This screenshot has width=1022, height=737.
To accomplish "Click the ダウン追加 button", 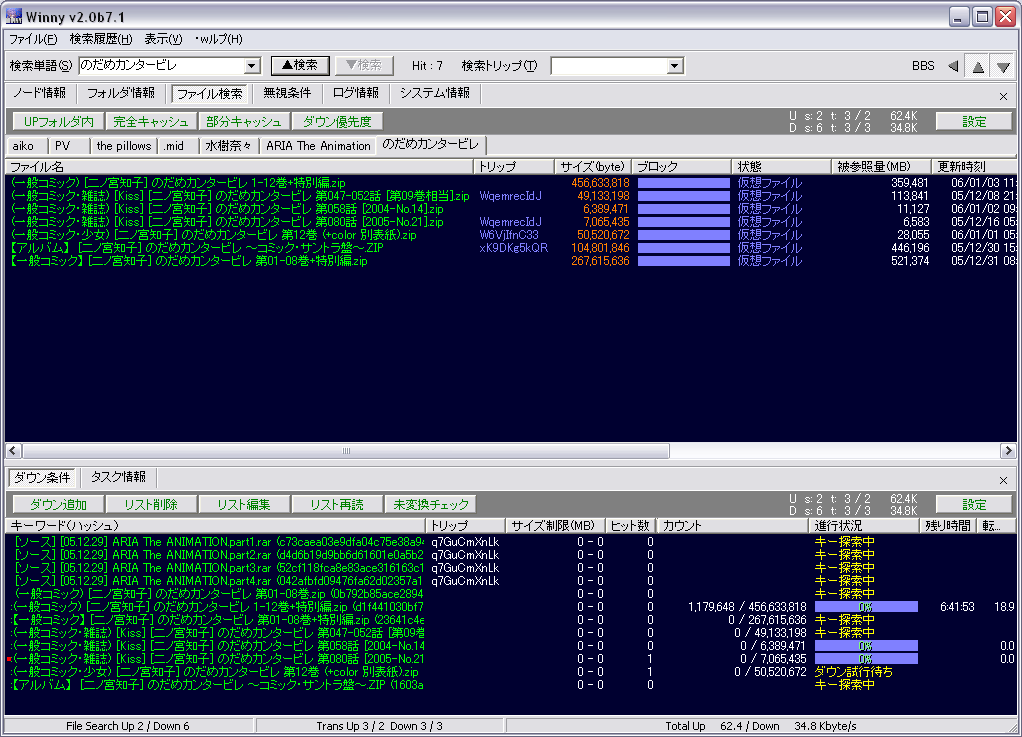I will tap(58, 505).
